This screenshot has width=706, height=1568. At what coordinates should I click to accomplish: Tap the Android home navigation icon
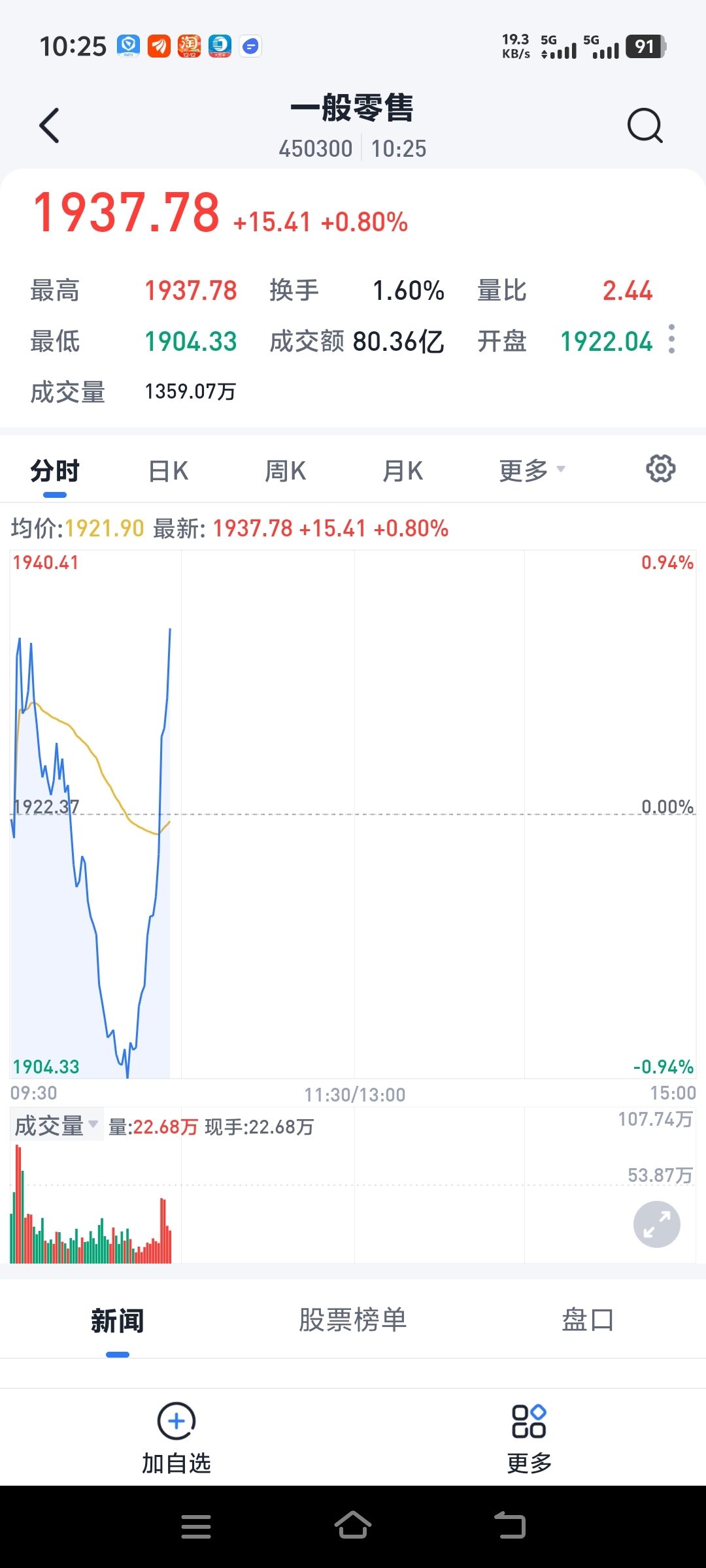coord(353,1526)
